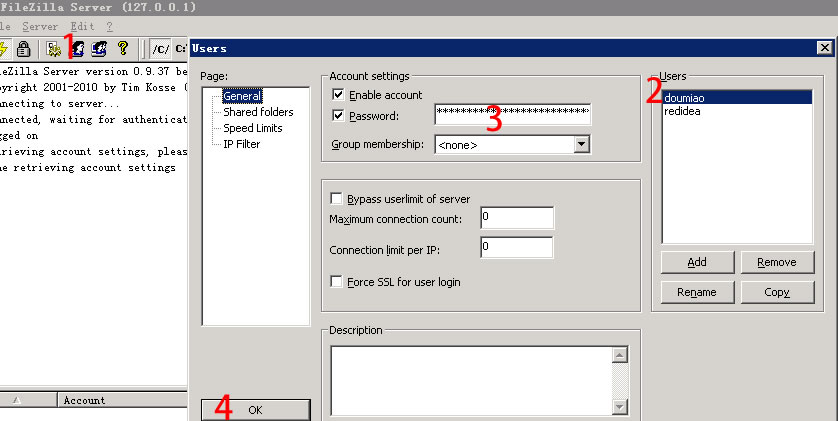Click the log line ending 'retrieving account settings'
838x421 pixels.
point(88,167)
